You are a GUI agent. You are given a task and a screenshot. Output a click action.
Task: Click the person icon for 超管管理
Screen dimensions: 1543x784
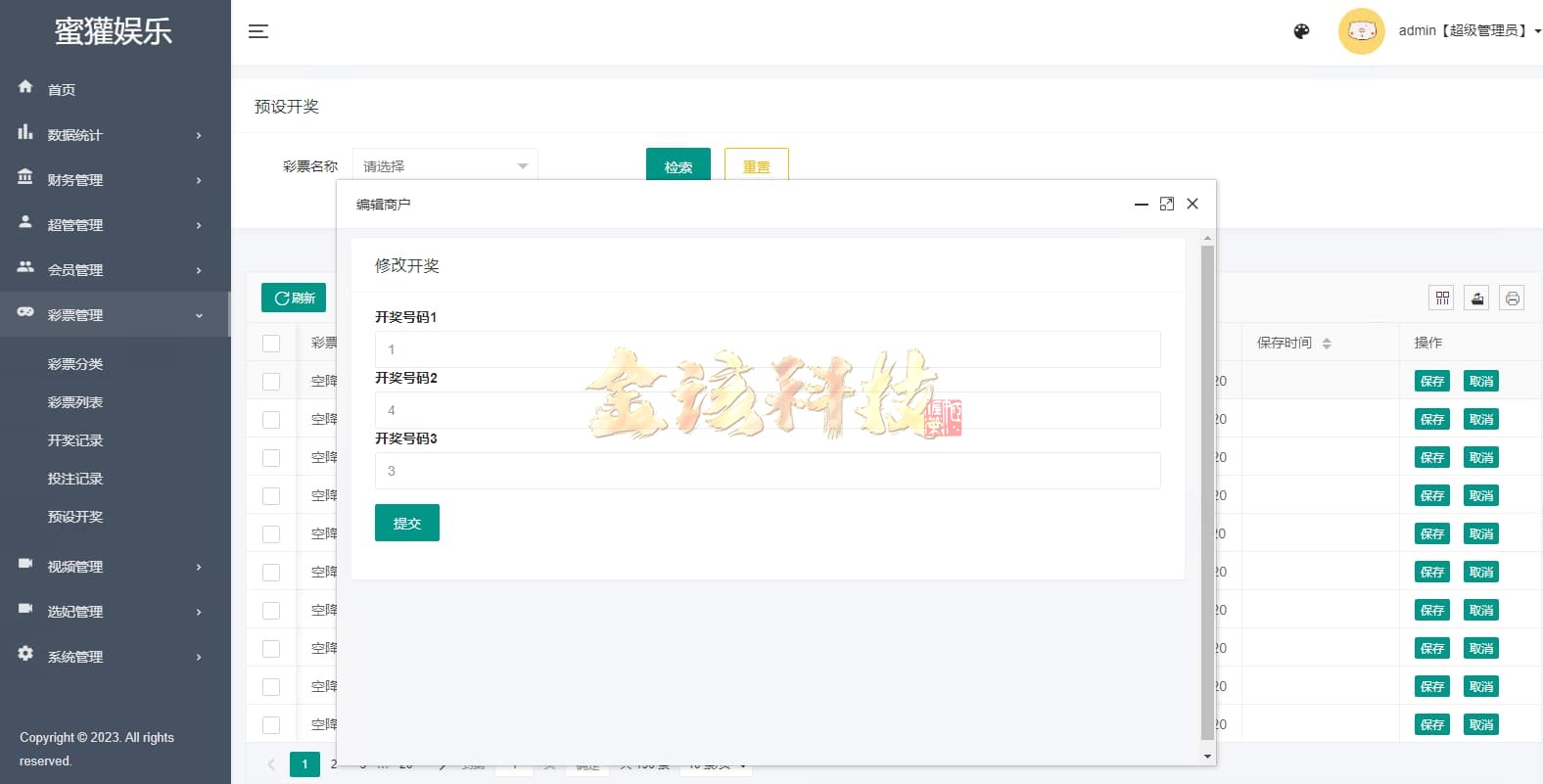(x=25, y=222)
